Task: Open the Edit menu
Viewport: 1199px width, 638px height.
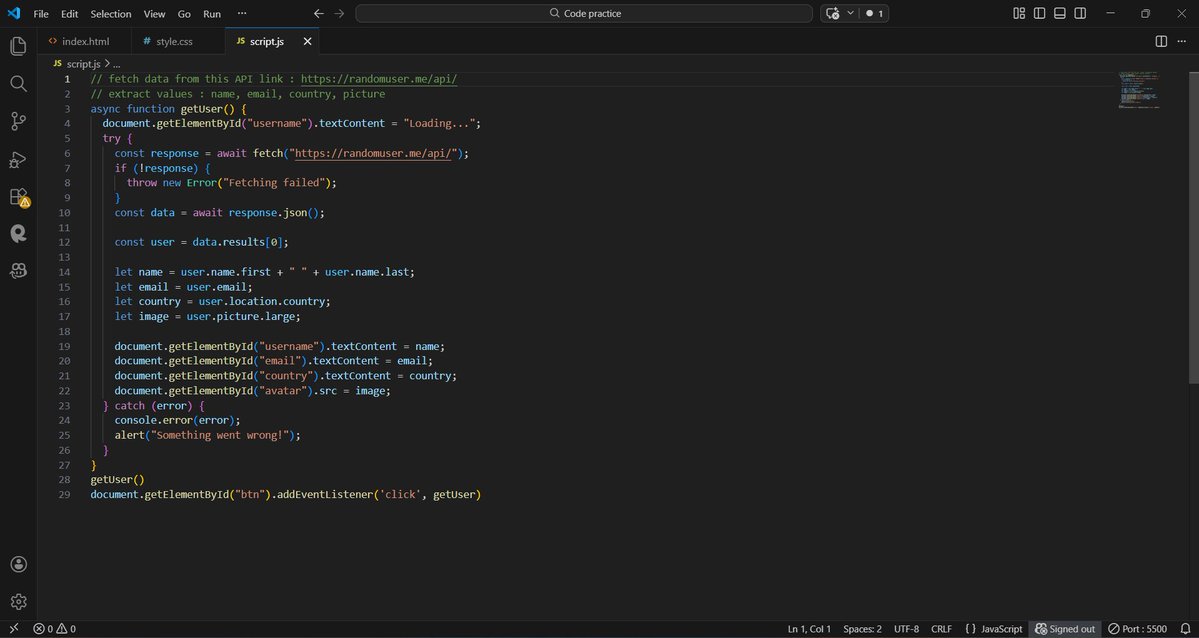Action: (x=70, y=14)
